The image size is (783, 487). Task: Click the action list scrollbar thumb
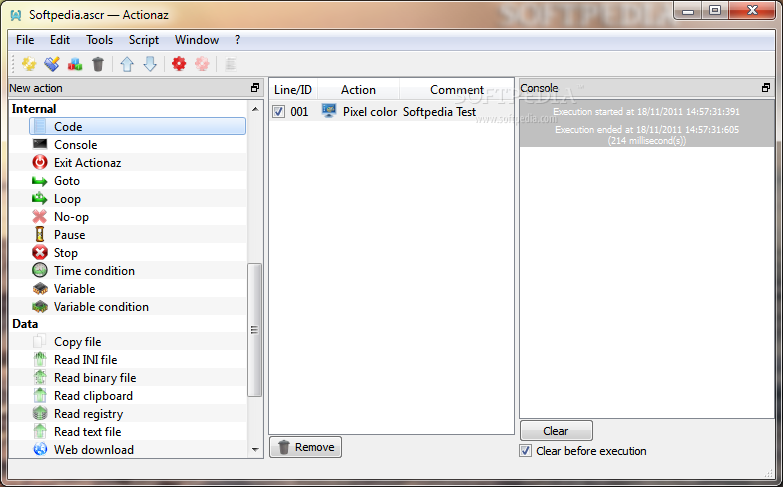point(255,330)
